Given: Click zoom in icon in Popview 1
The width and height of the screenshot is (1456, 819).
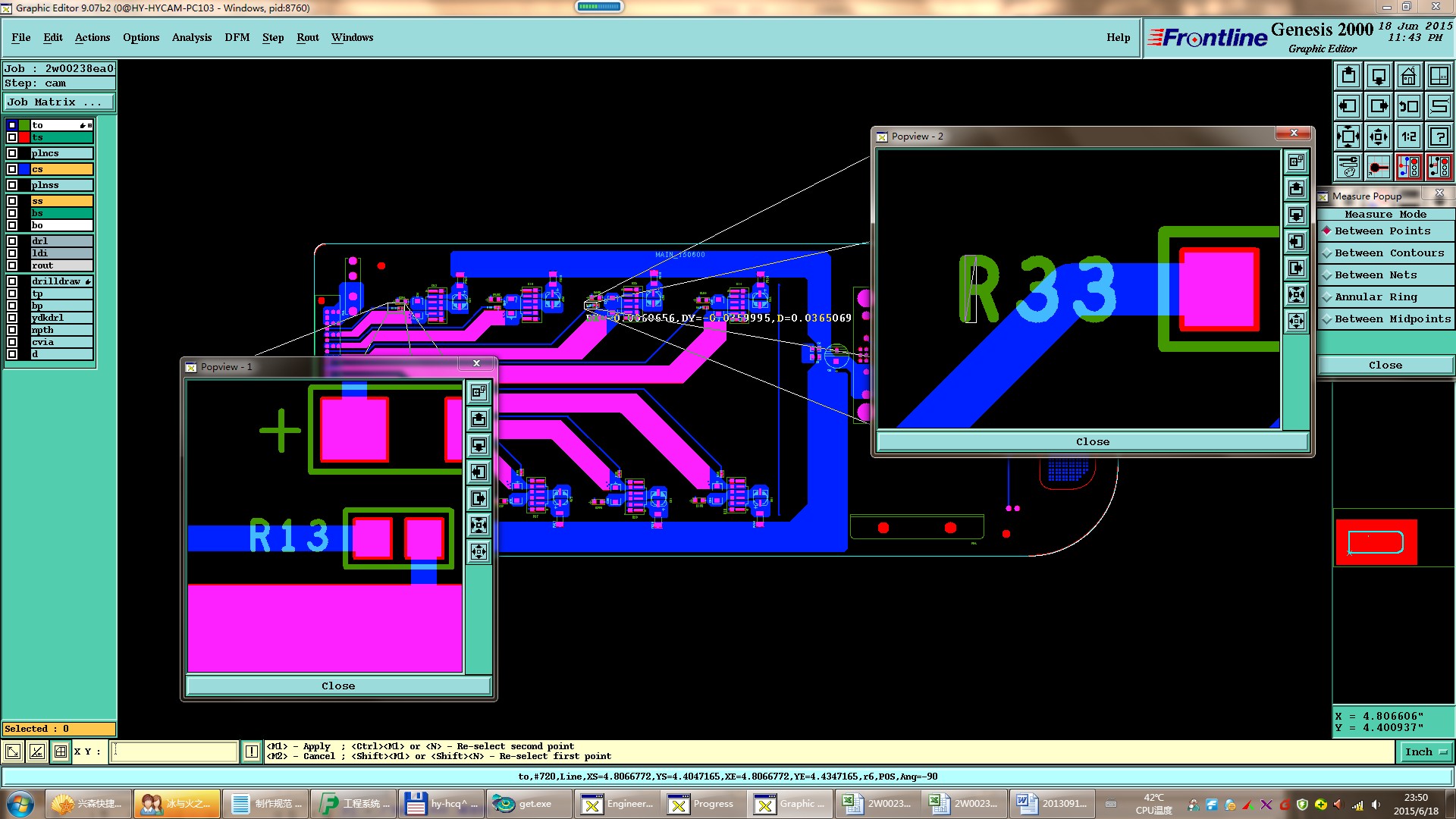Looking at the screenshot, I should [479, 525].
